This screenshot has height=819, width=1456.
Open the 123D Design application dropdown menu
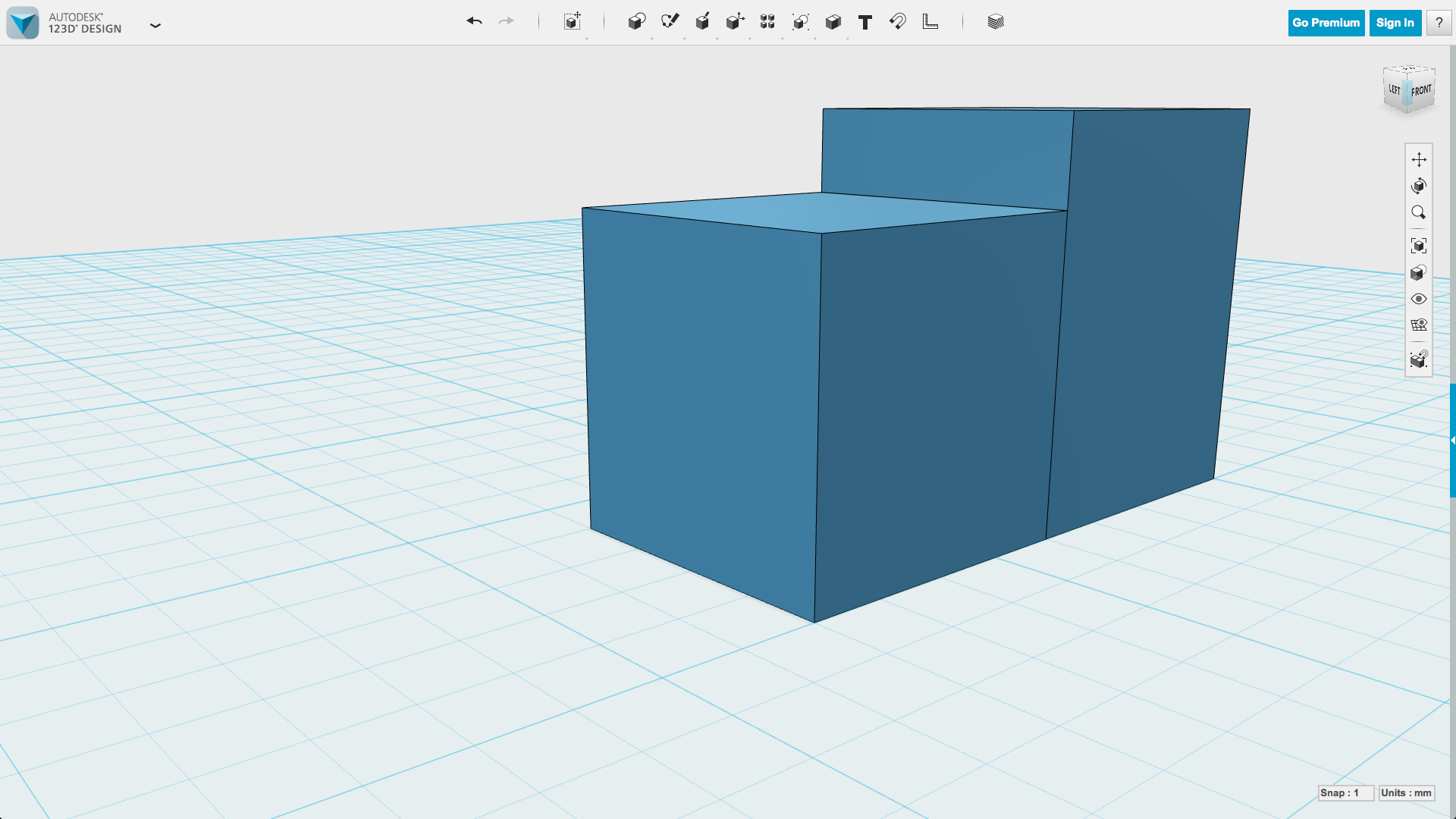[x=155, y=25]
